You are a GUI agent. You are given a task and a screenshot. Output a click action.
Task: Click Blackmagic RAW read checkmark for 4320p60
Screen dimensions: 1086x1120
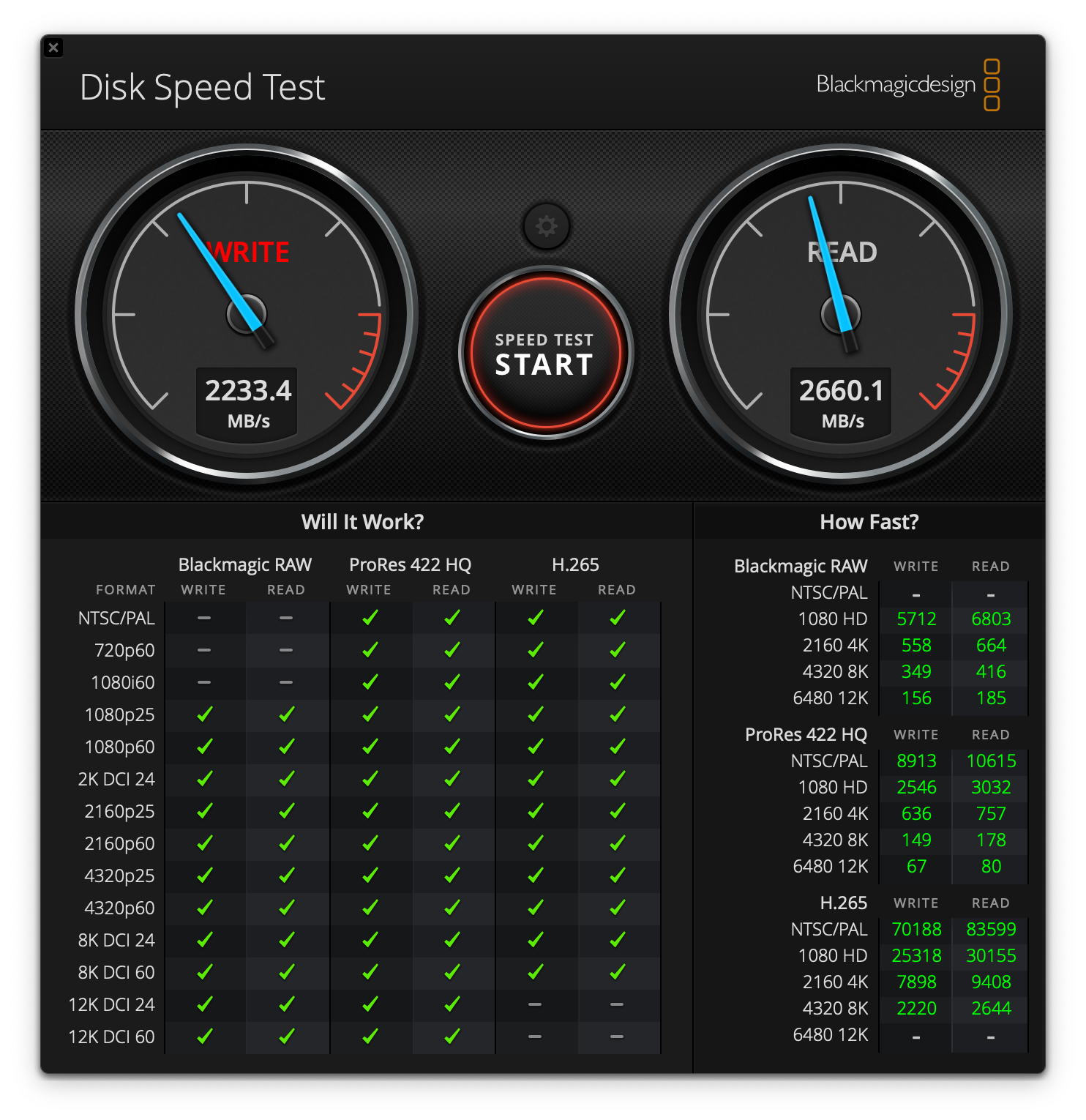[x=286, y=908]
